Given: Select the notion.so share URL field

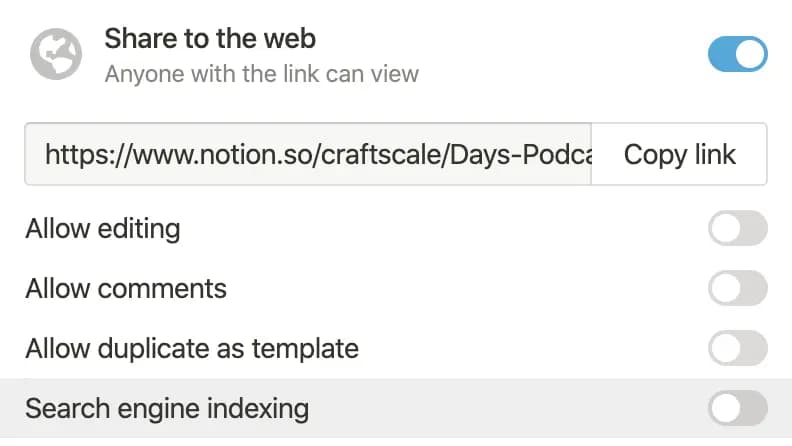Looking at the screenshot, I should tap(308, 154).
